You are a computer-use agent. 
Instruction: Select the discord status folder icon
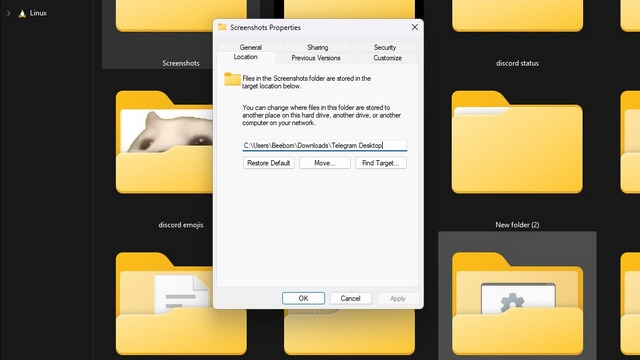point(517,16)
